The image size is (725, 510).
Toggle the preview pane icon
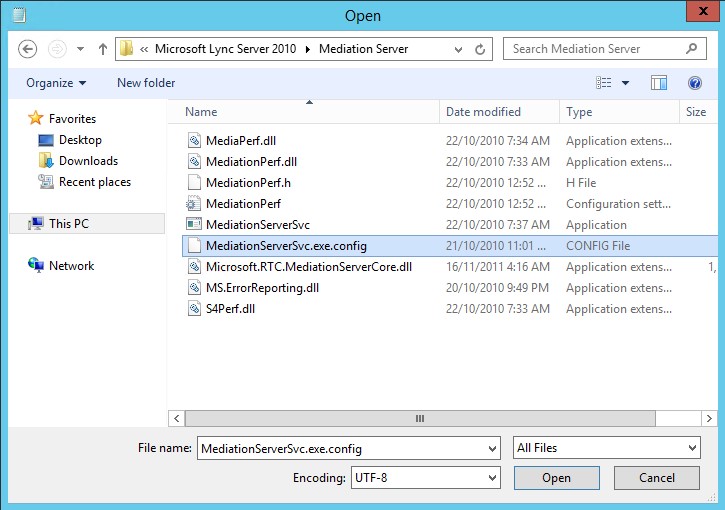tap(659, 83)
